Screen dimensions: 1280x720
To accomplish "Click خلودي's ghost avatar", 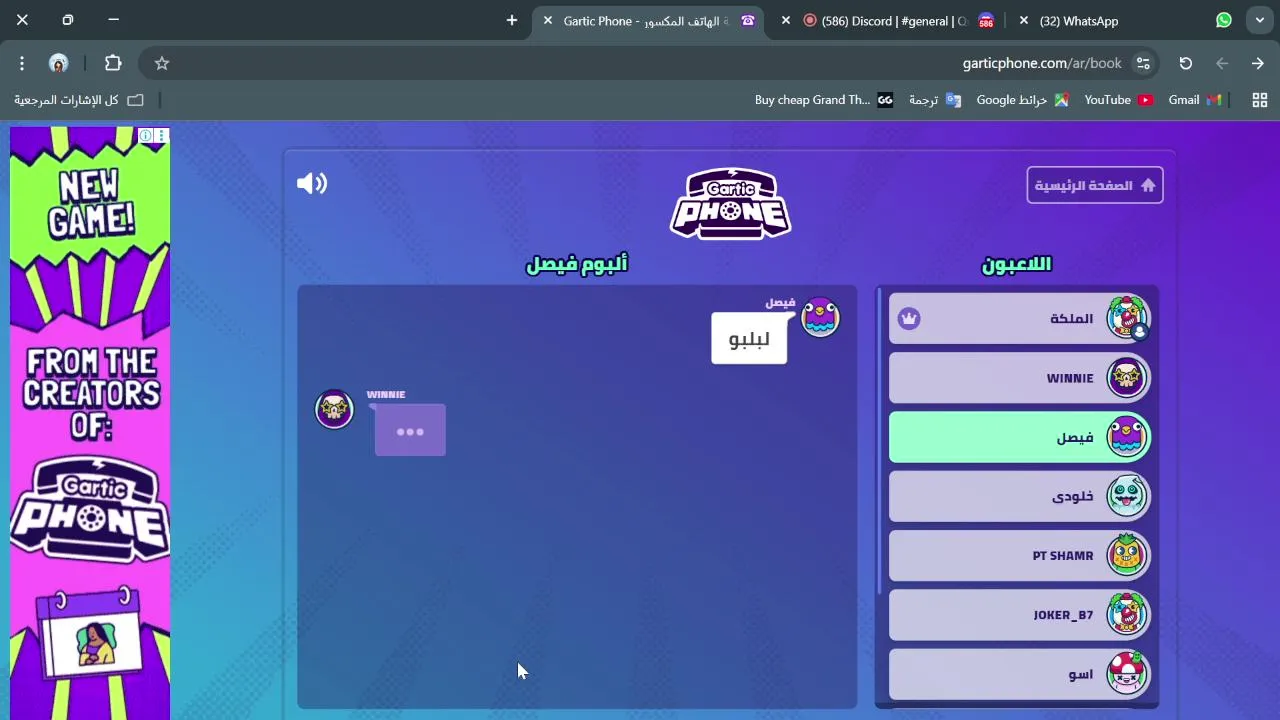I will point(1127,496).
